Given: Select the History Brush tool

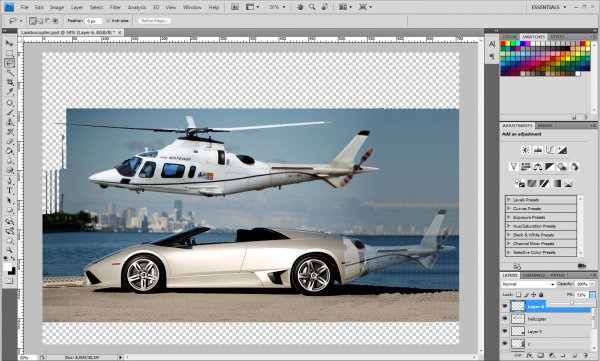Looking at the screenshot, I should [x=9, y=132].
